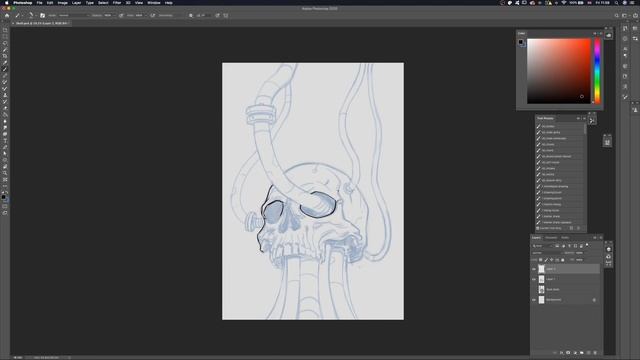Create new tool preset icon

coord(571,228)
